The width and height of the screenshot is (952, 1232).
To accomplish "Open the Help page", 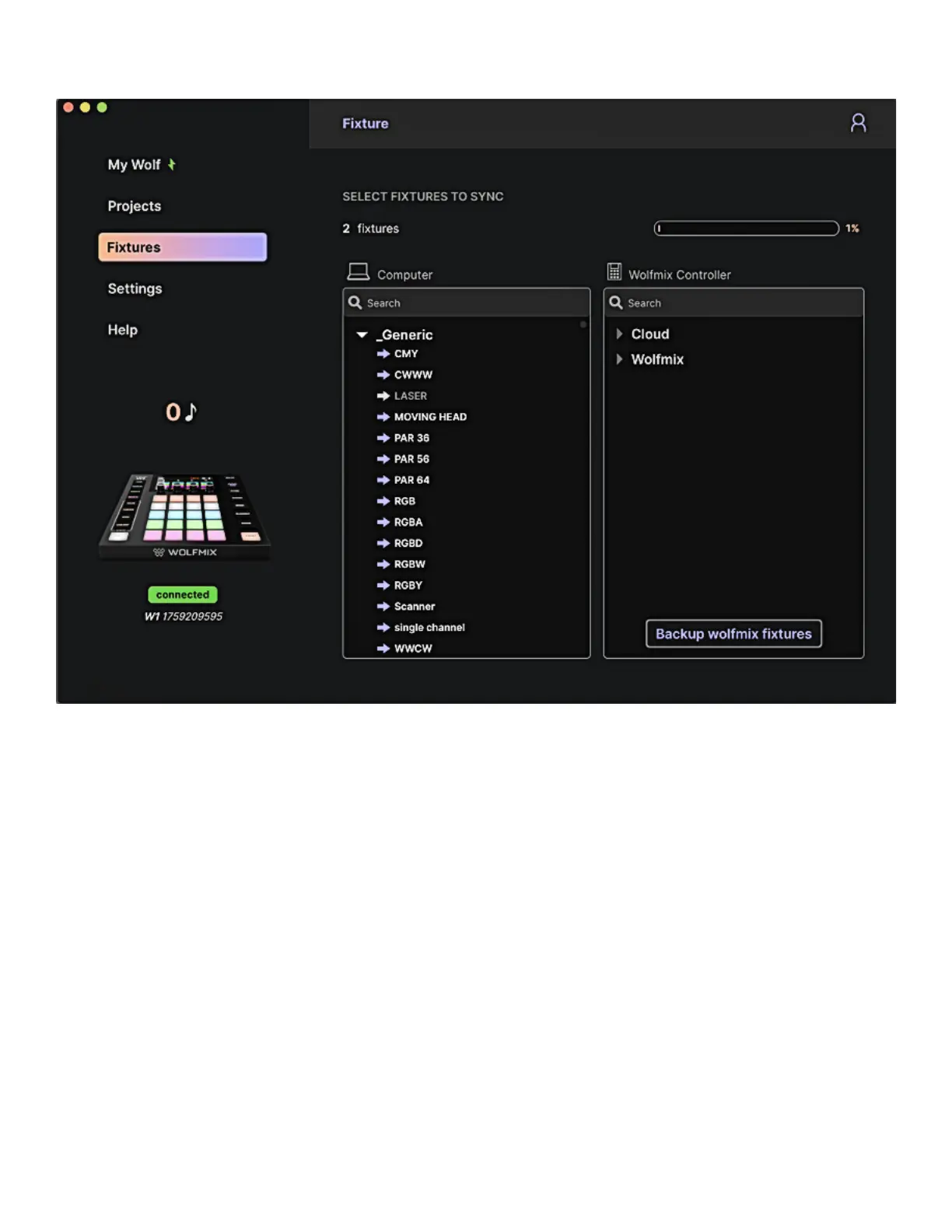I will click(x=122, y=330).
